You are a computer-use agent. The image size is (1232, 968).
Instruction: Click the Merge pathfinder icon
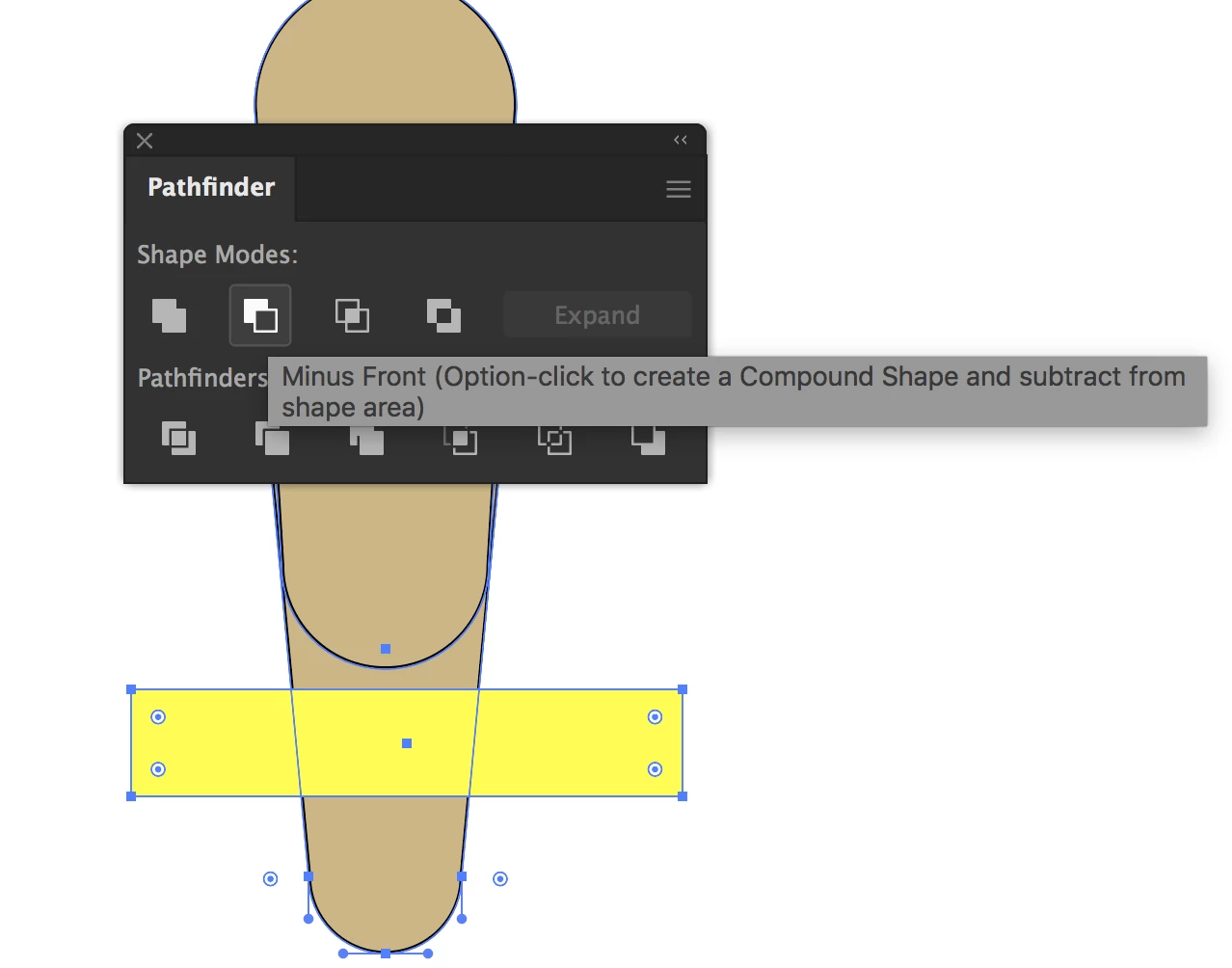coord(366,441)
